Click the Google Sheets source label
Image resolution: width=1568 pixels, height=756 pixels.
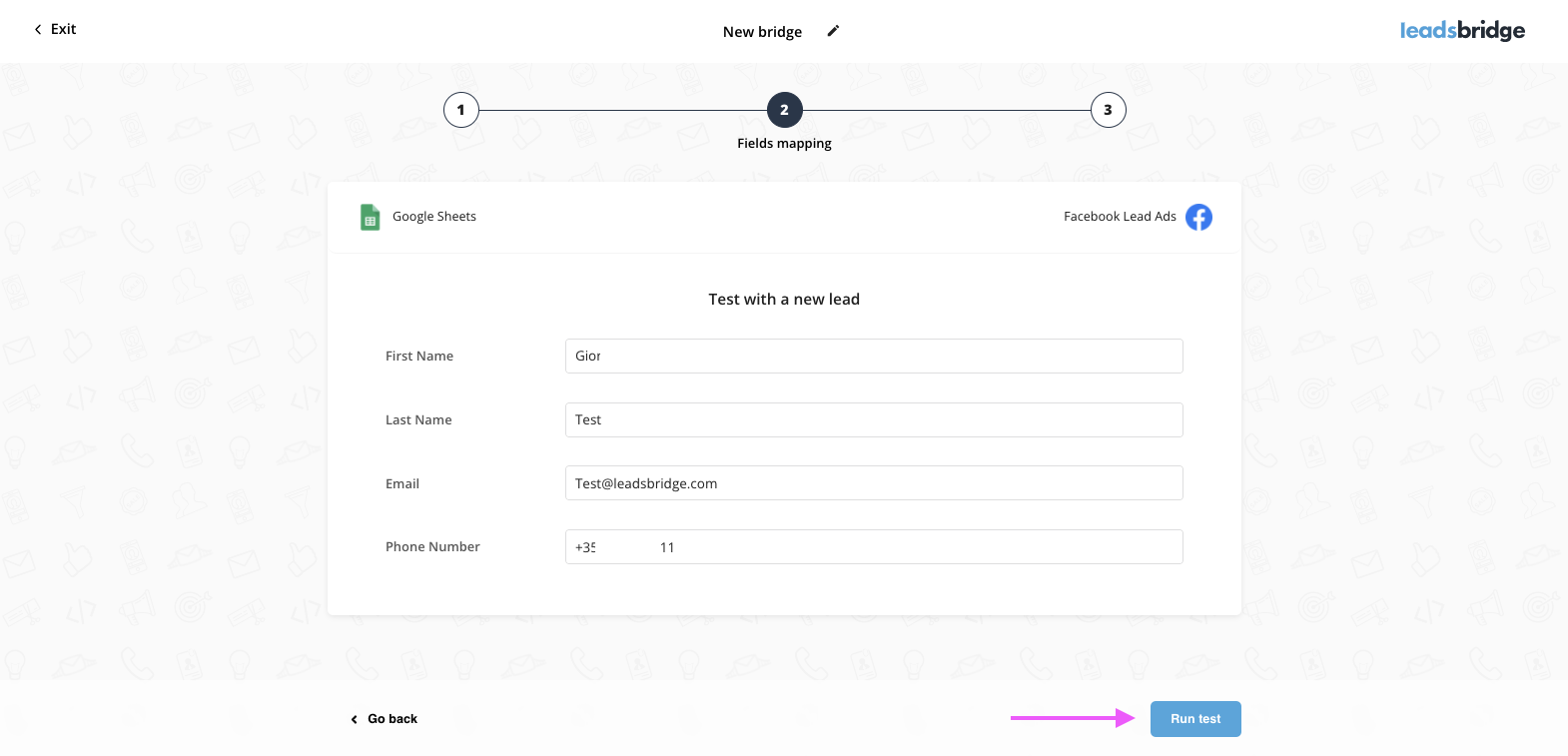coord(433,217)
